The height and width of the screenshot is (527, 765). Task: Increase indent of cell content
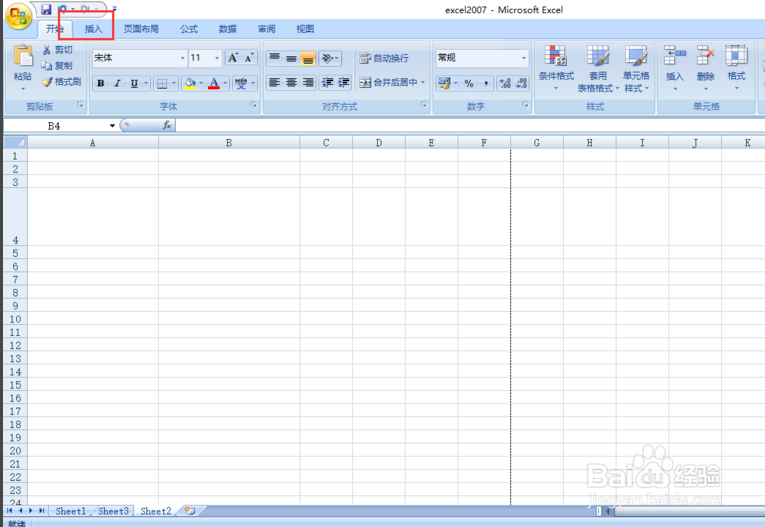coord(344,82)
